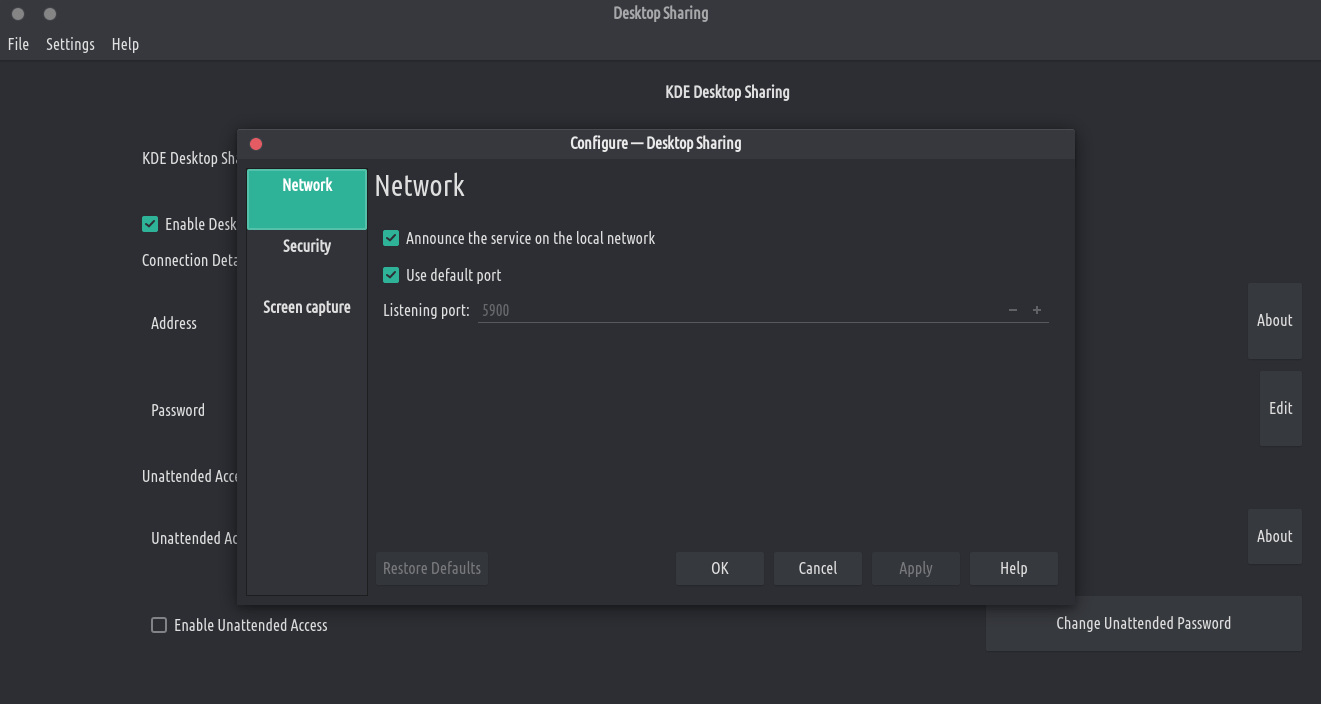Open the Settings menu
The width and height of the screenshot is (1321, 704).
coord(70,44)
